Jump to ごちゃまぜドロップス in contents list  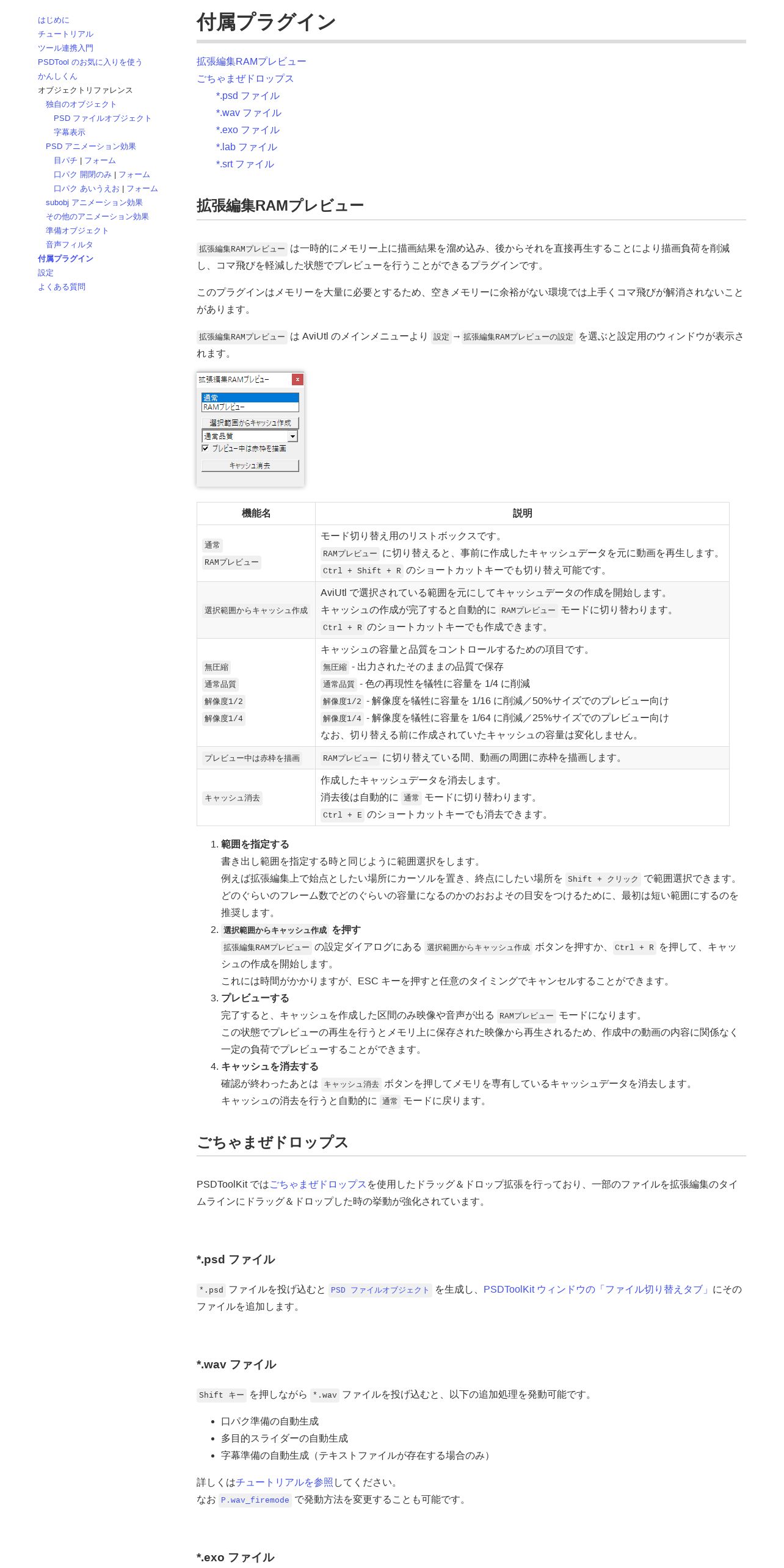pyautogui.click(x=245, y=79)
